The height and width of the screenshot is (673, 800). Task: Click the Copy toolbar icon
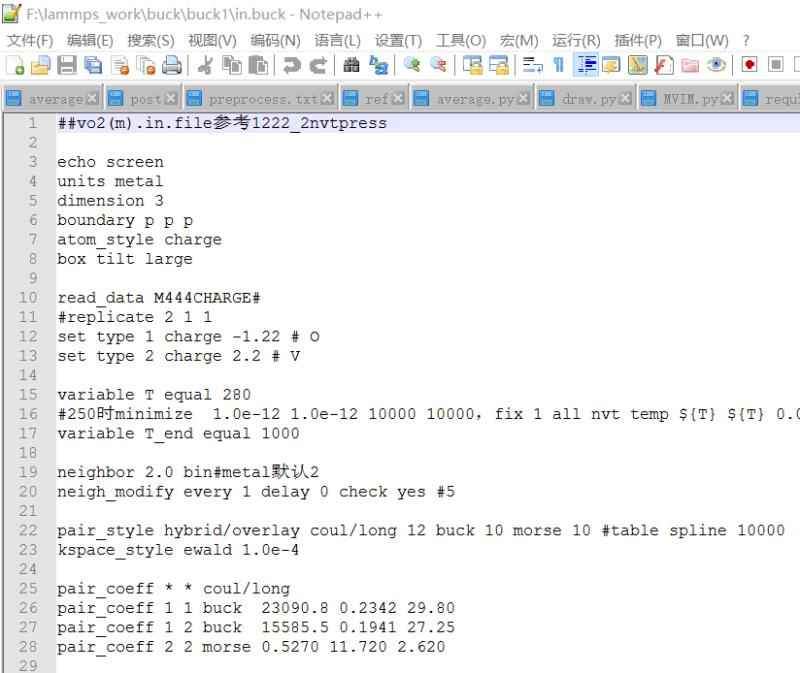232,66
